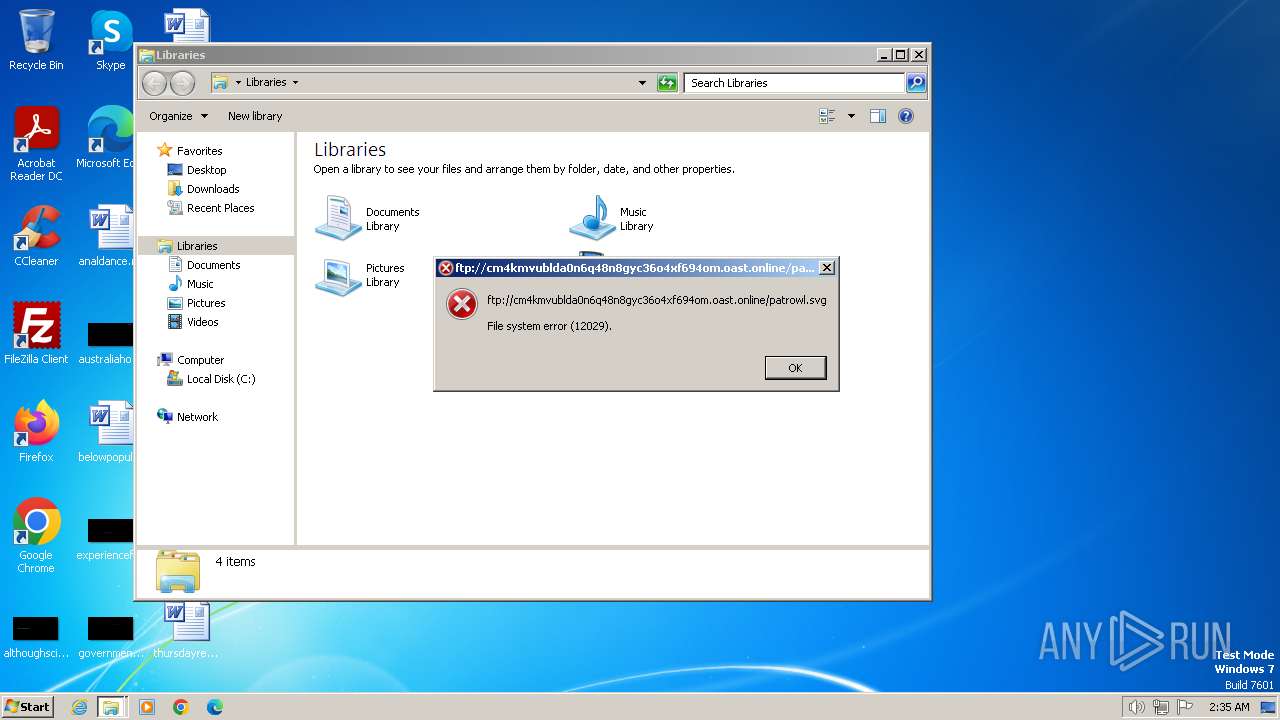The image size is (1280, 720).
Task: Refresh the Libraries address bar
Action: (667, 83)
